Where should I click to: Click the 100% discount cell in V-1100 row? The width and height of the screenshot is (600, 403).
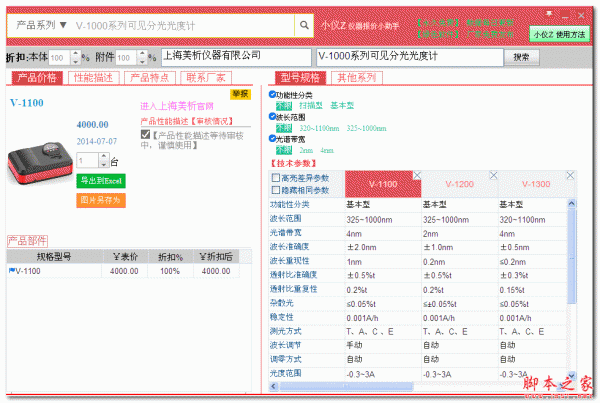point(170,271)
